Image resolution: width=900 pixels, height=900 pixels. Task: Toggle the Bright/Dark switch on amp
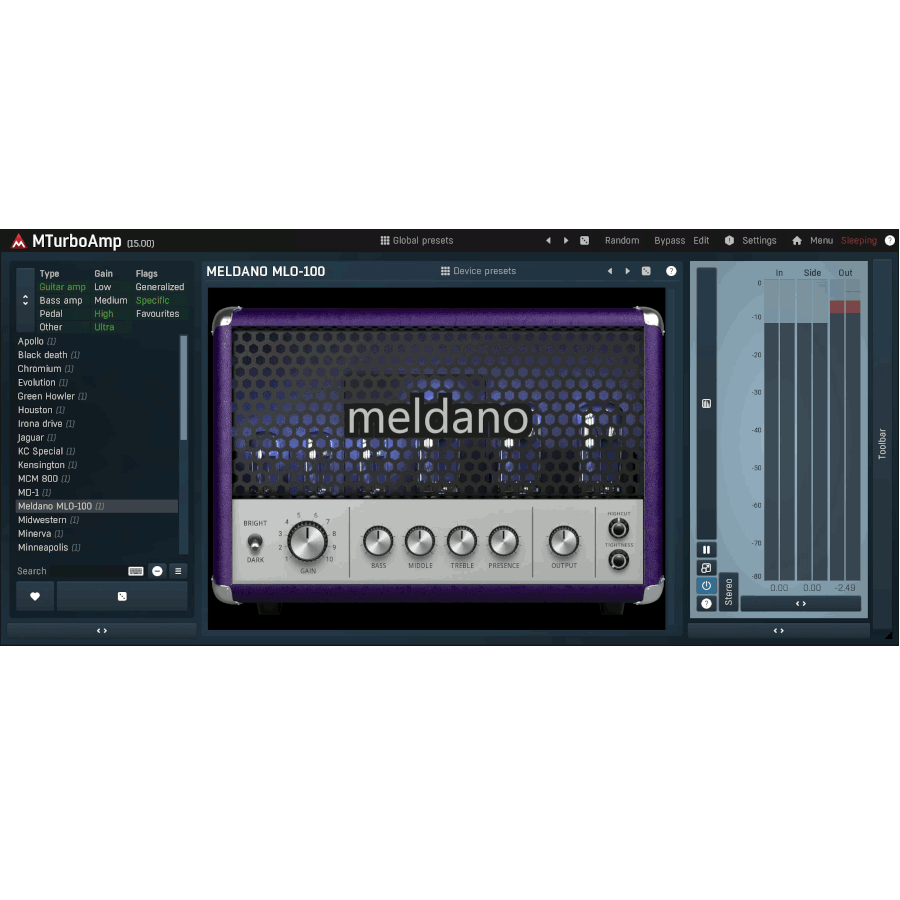click(255, 541)
